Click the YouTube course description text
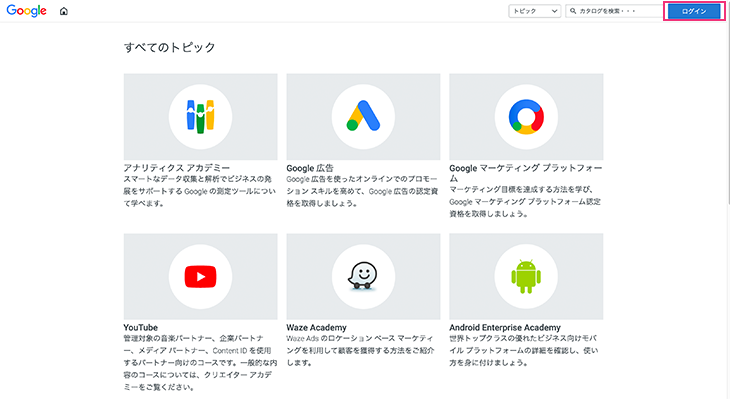This screenshot has height=420, width=730. [200, 362]
